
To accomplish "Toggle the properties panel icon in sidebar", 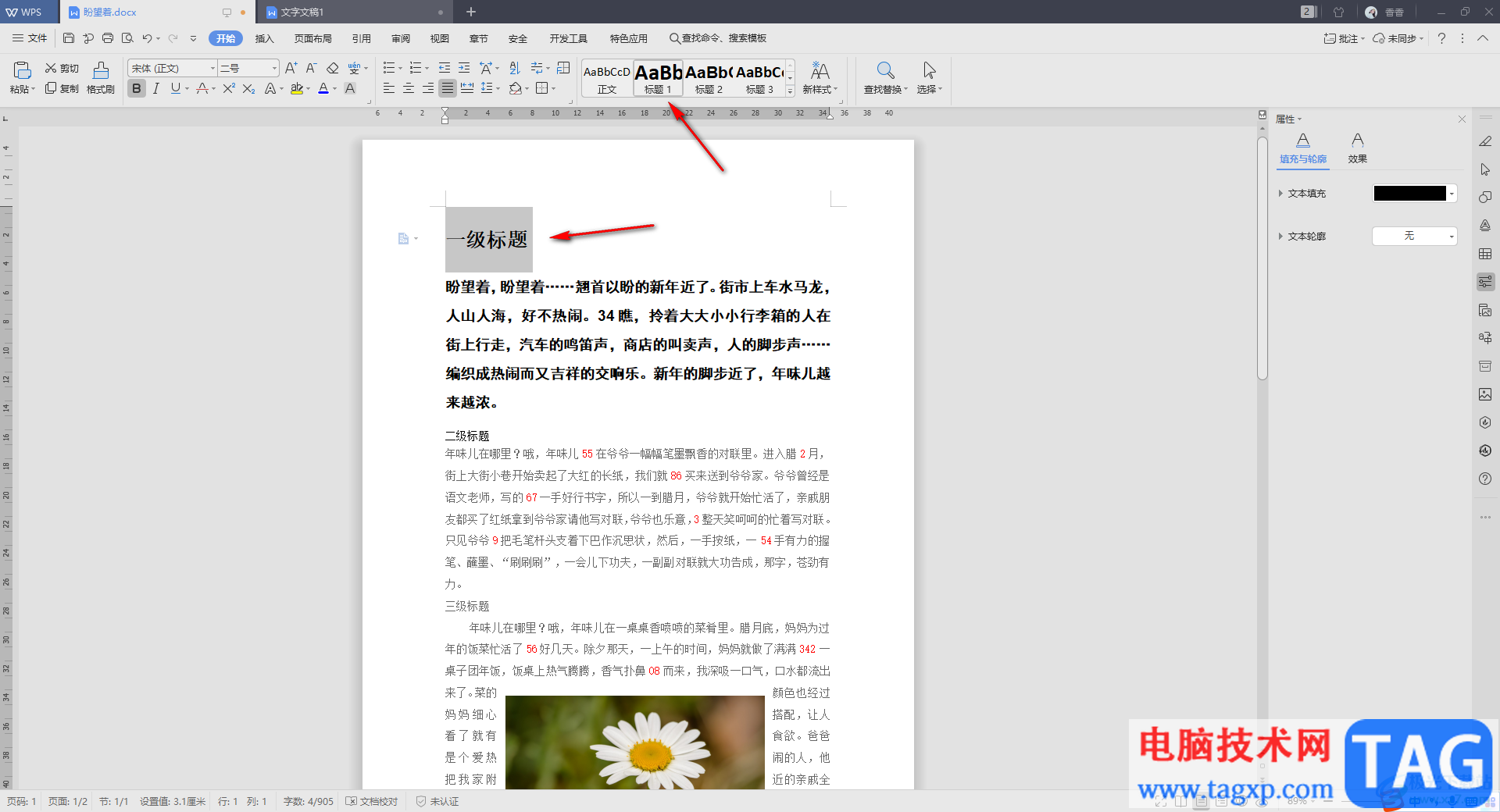I will tap(1485, 282).
